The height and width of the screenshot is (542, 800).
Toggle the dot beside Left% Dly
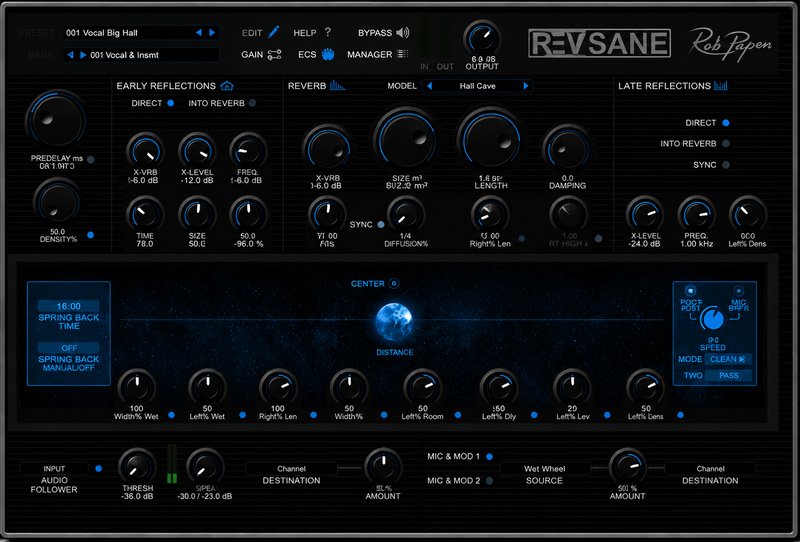click(x=534, y=415)
